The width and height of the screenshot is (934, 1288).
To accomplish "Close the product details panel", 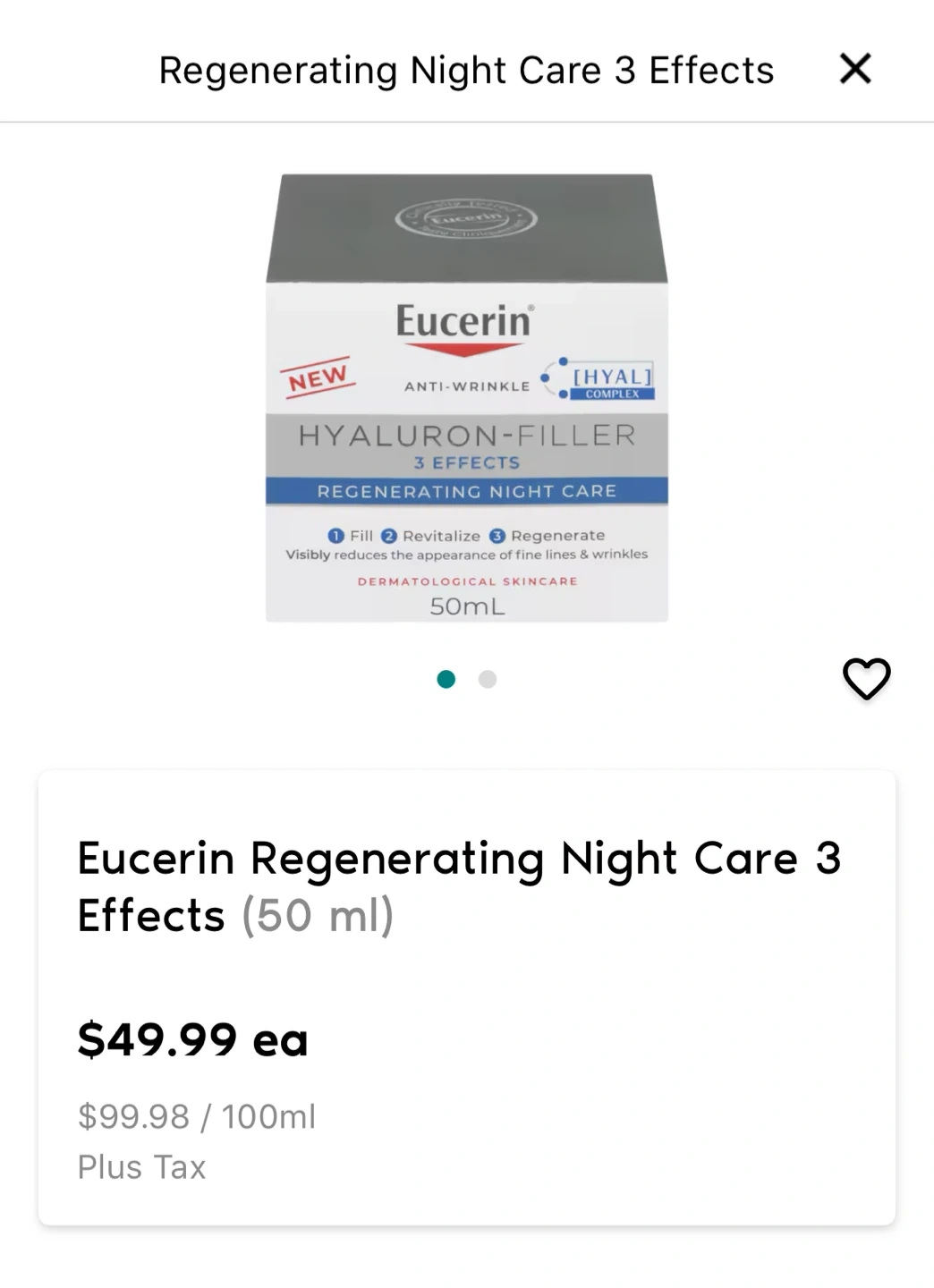I will [x=855, y=68].
